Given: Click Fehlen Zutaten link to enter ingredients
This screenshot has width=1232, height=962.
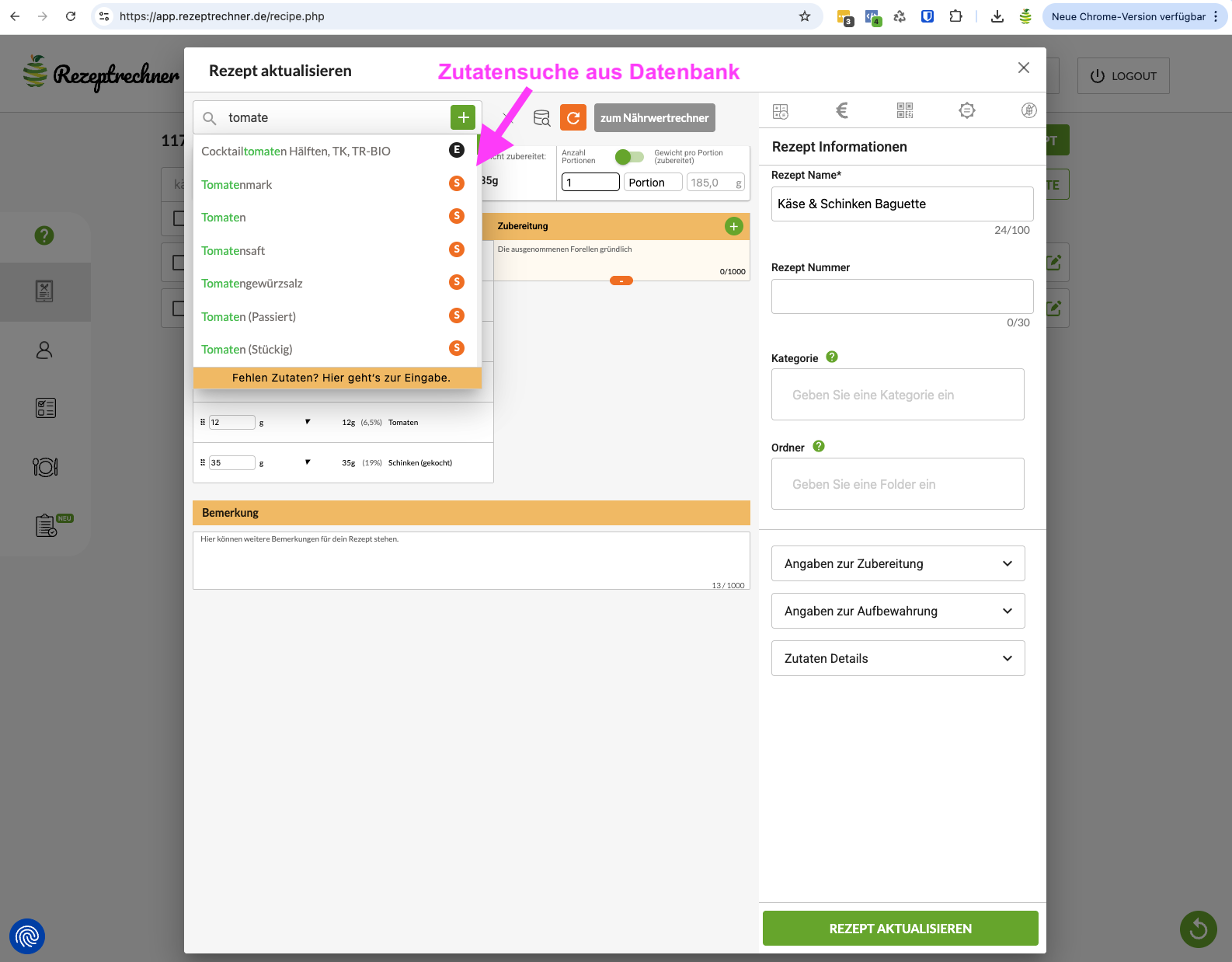Looking at the screenshot, I should point(337,378).
